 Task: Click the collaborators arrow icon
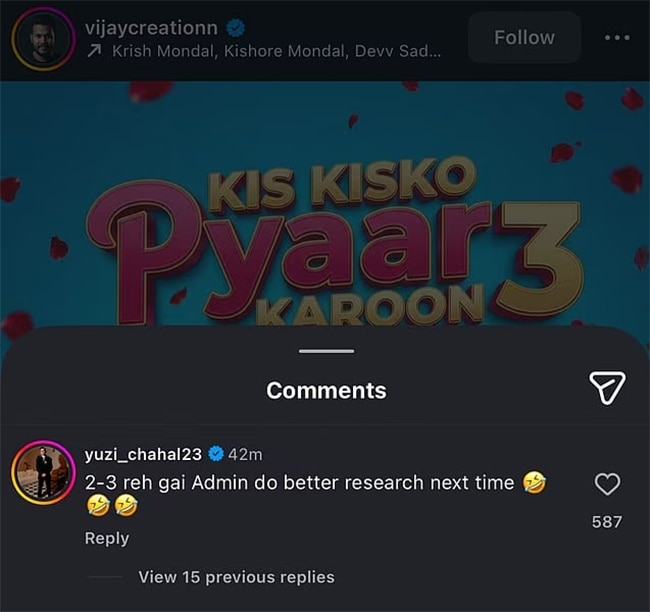[x=94, y=51]
